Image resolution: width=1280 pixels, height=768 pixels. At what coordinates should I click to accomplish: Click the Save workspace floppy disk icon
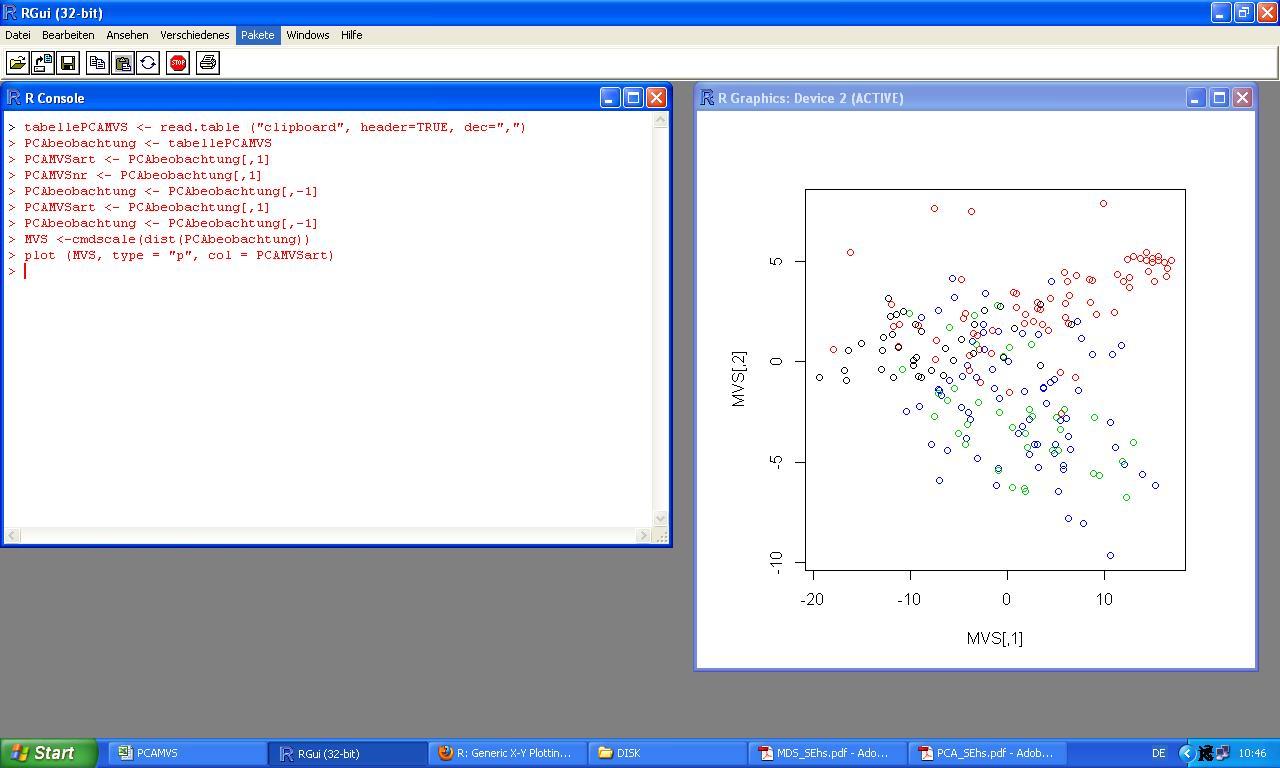[68, 63]
